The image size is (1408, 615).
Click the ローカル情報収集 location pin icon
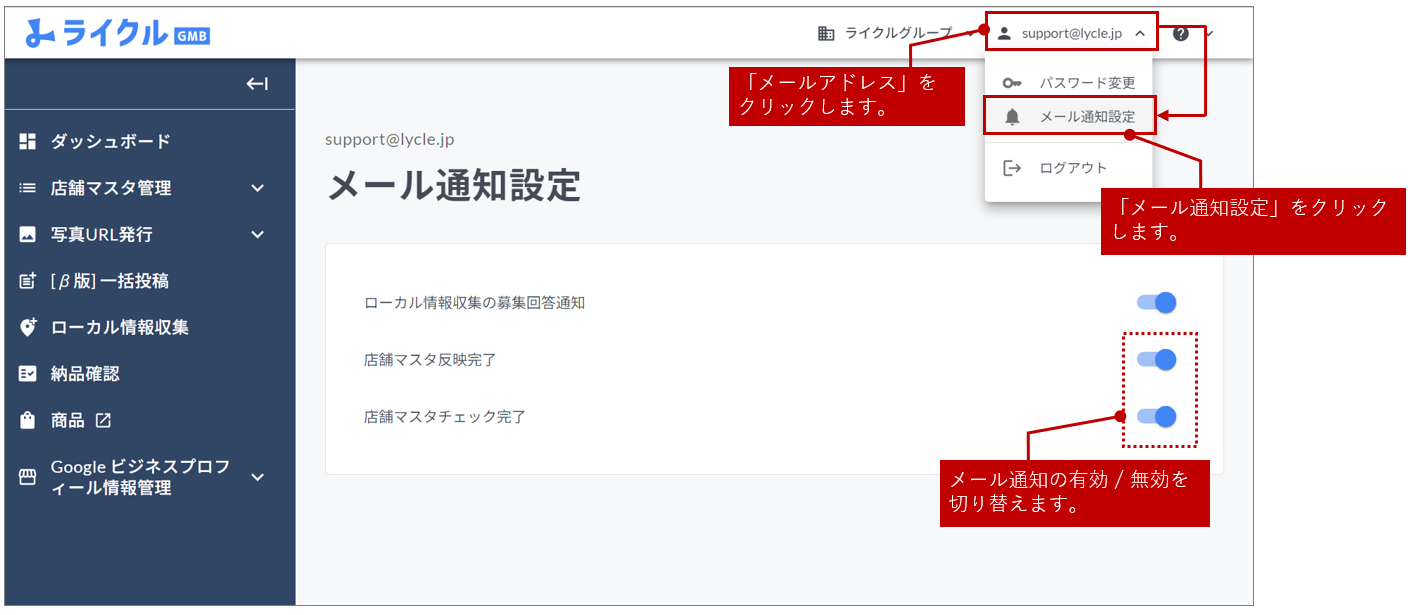point(28,328)
